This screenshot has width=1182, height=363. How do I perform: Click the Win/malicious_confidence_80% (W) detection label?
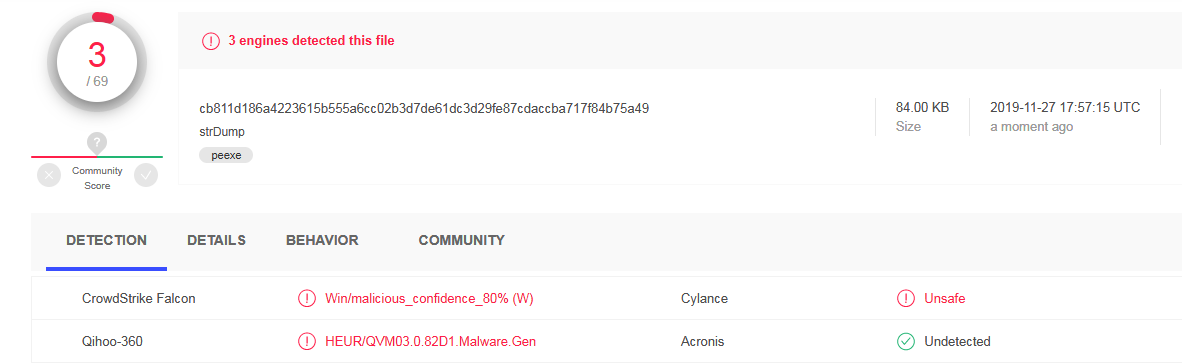pyautogui.click(x=429, y=298)
